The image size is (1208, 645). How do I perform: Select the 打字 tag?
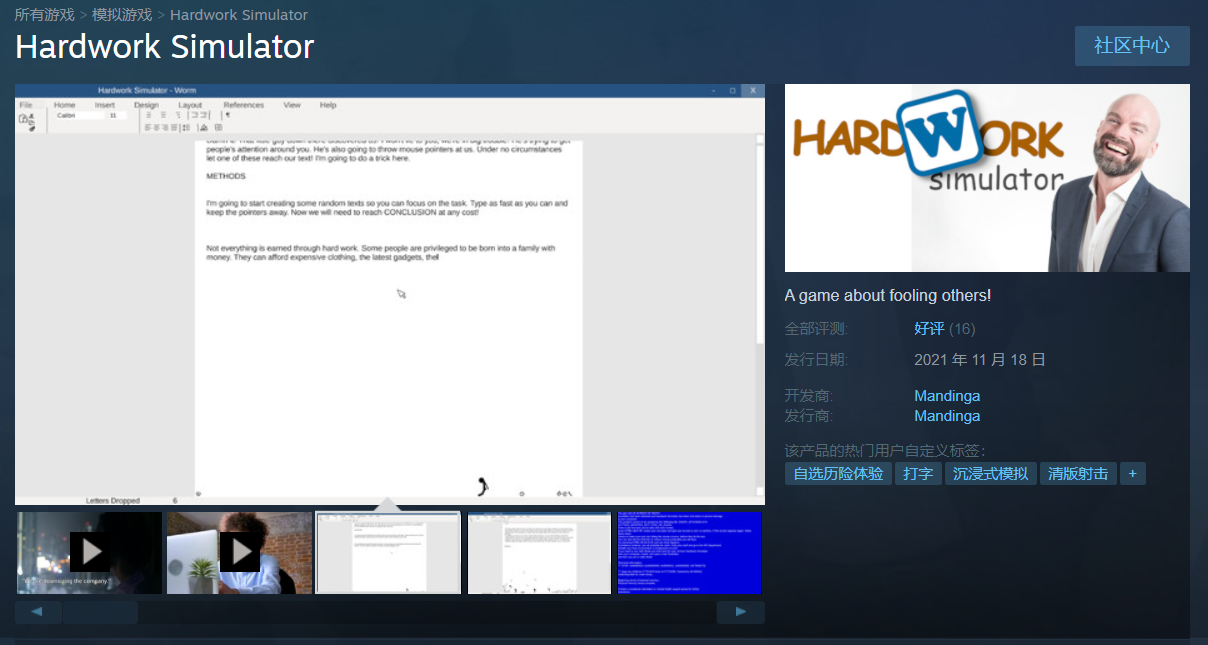[x=918, y=474]
